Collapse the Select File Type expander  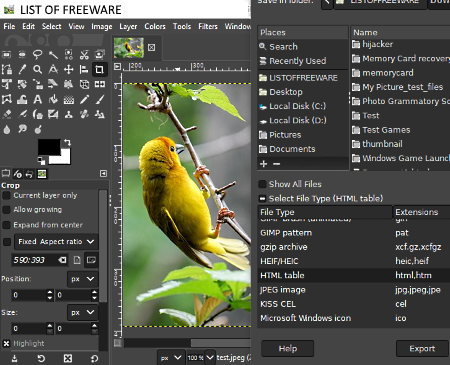pyautogui.click(x=263, y=199)
